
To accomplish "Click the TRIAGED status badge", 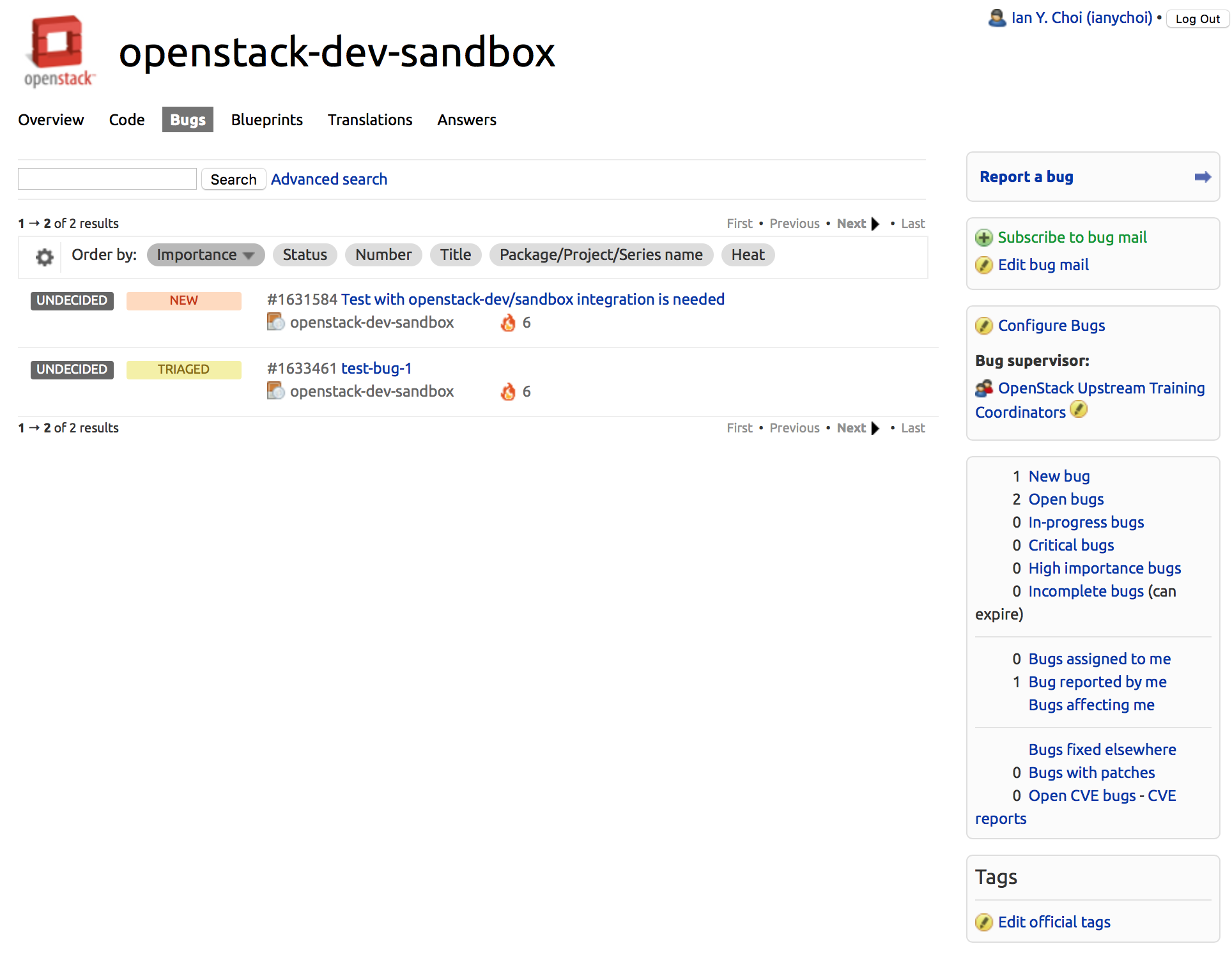I will point(183,370).
